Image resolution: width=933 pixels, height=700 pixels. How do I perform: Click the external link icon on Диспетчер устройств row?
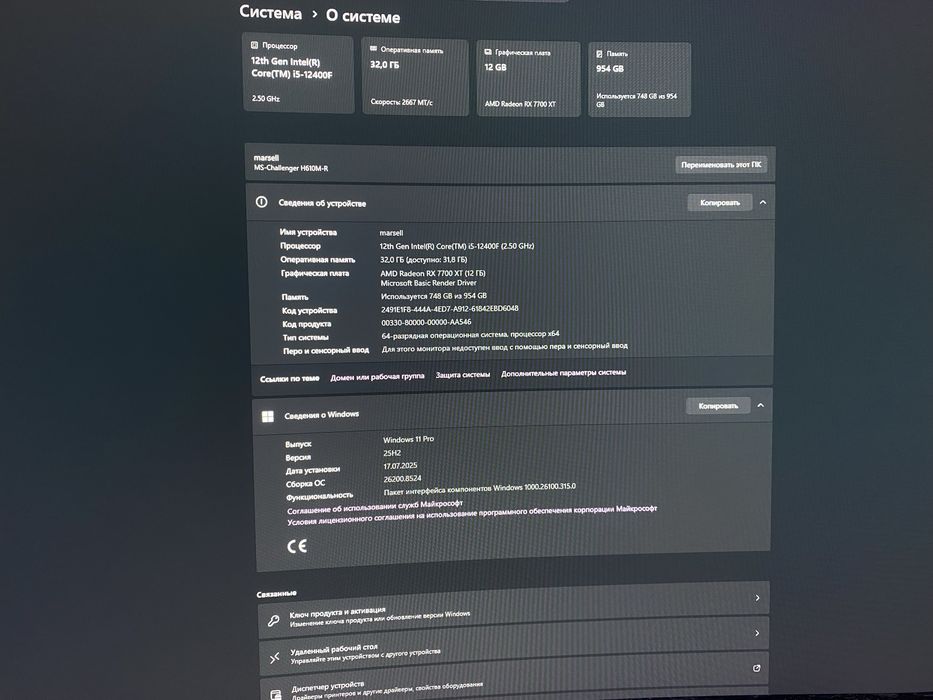coord(756,668)
